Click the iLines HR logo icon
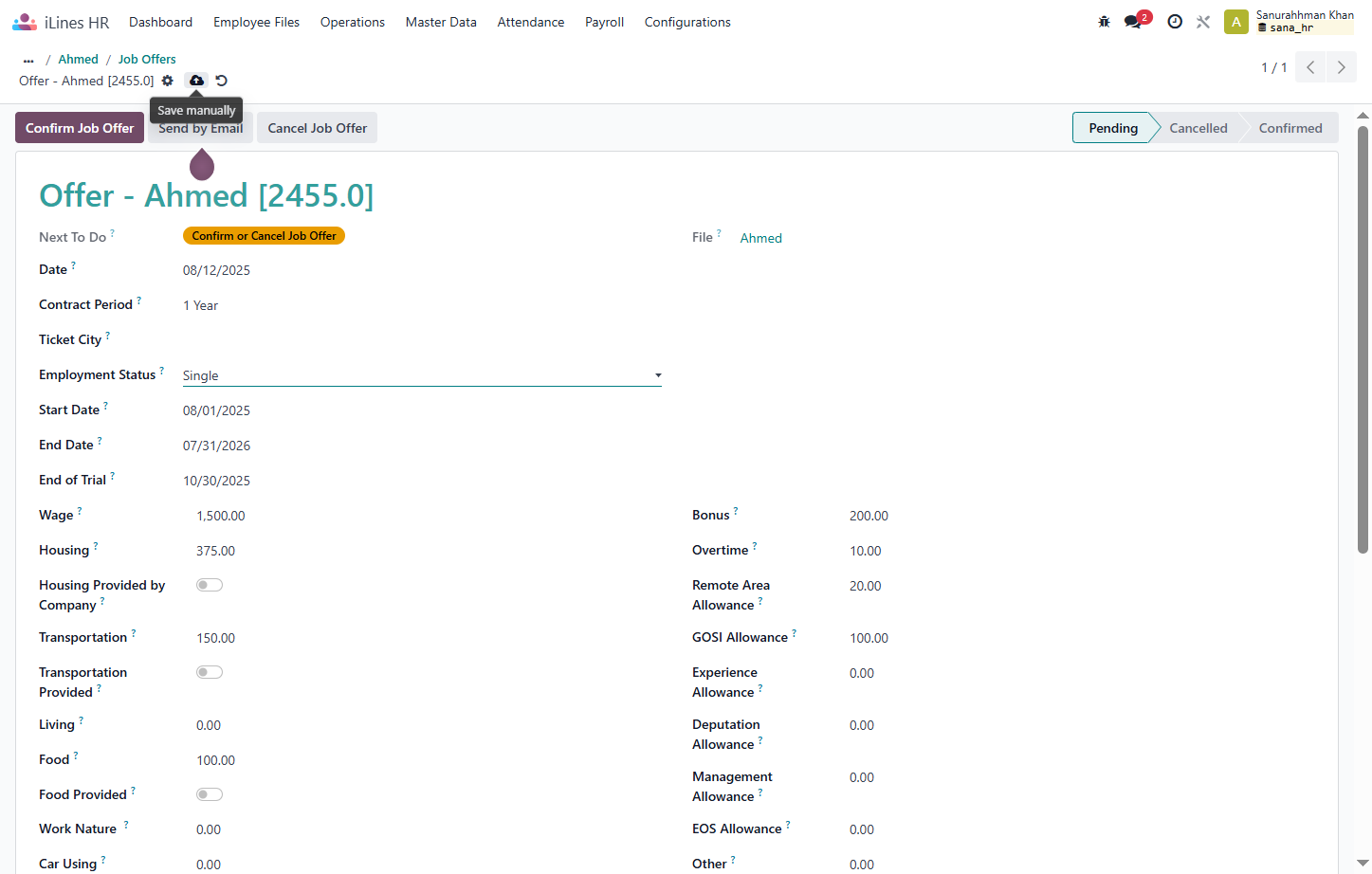Viewport: 1372px width, 874px height. (25, 22)
